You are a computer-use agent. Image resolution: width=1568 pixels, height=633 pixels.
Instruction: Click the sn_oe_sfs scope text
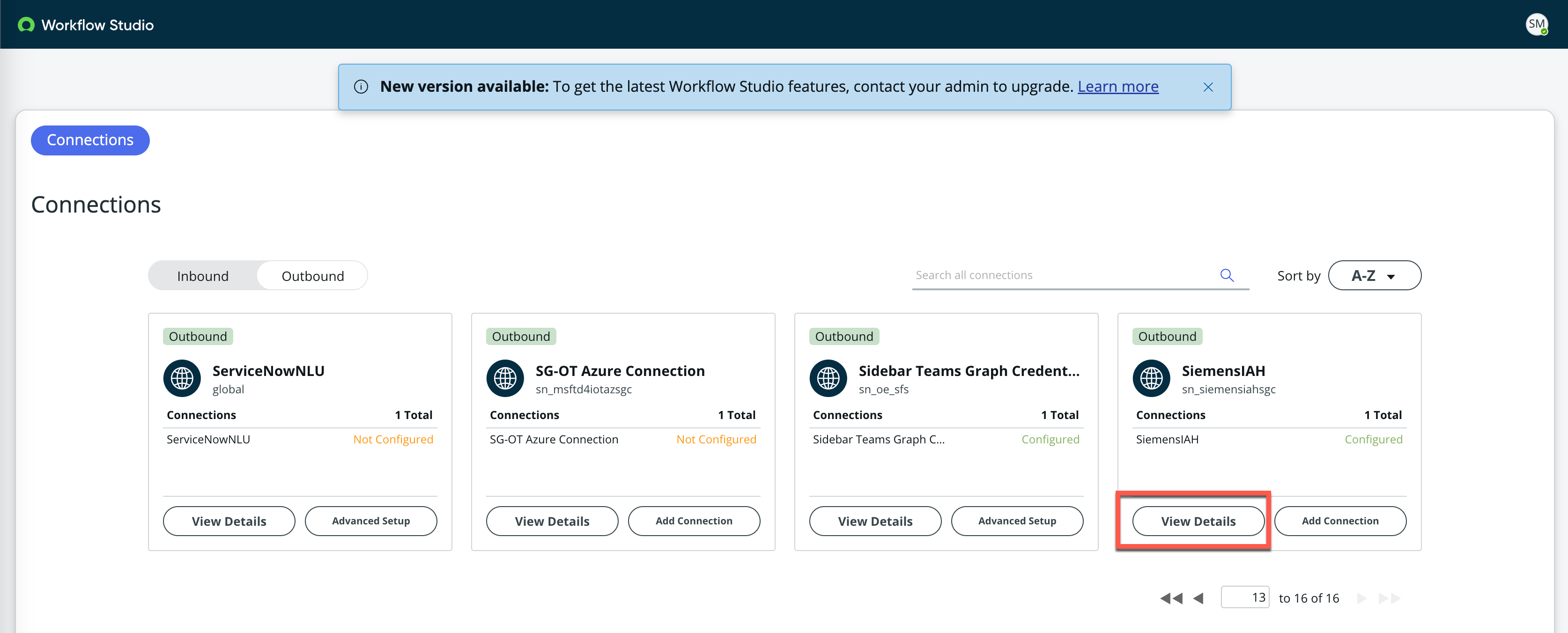tap(884, 390)
